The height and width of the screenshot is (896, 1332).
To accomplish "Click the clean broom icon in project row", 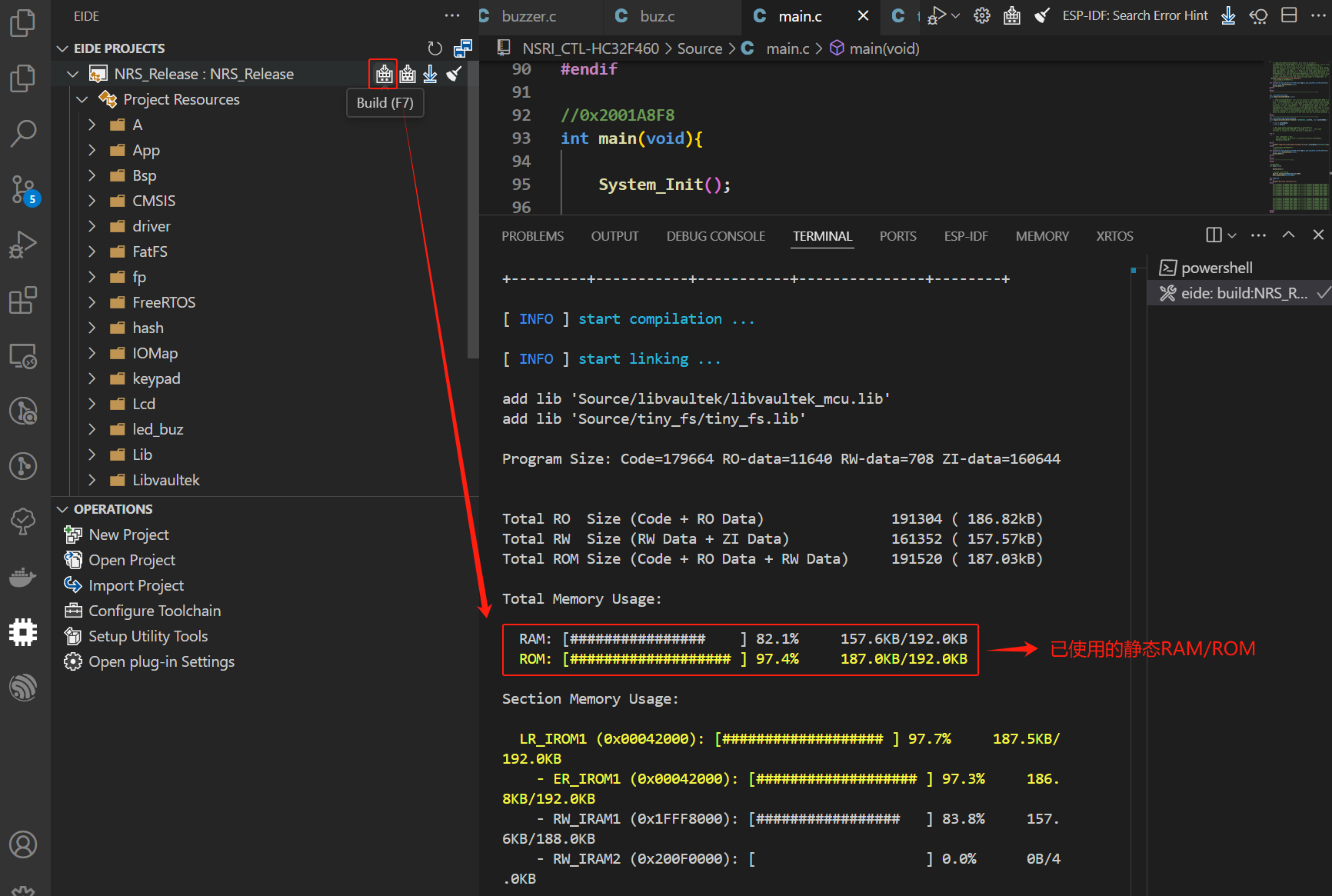I will 454,74.
